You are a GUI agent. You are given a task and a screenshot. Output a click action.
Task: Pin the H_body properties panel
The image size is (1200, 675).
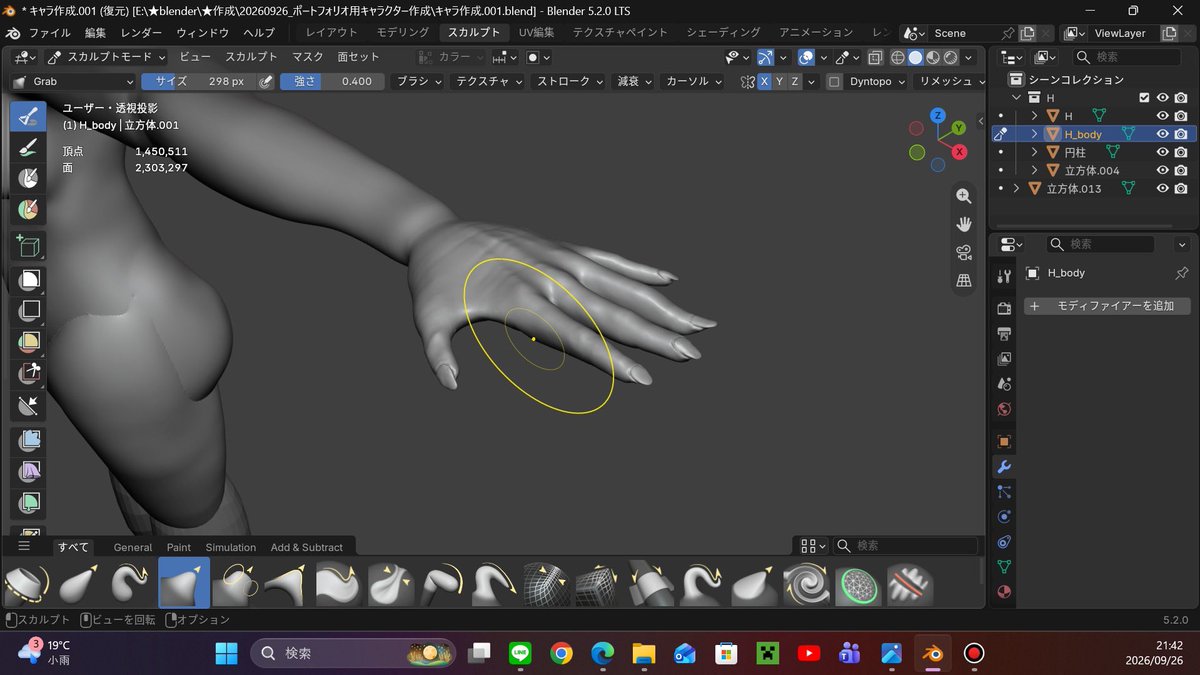click(x=1181, y=273)
